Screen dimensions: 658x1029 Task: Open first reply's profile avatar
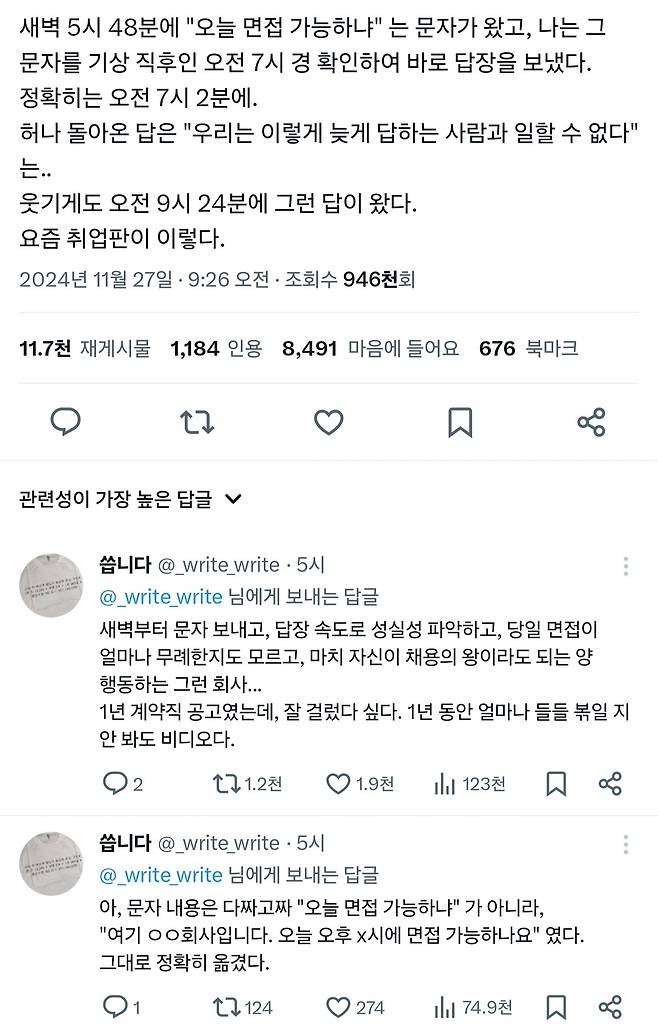coord(51,585)
